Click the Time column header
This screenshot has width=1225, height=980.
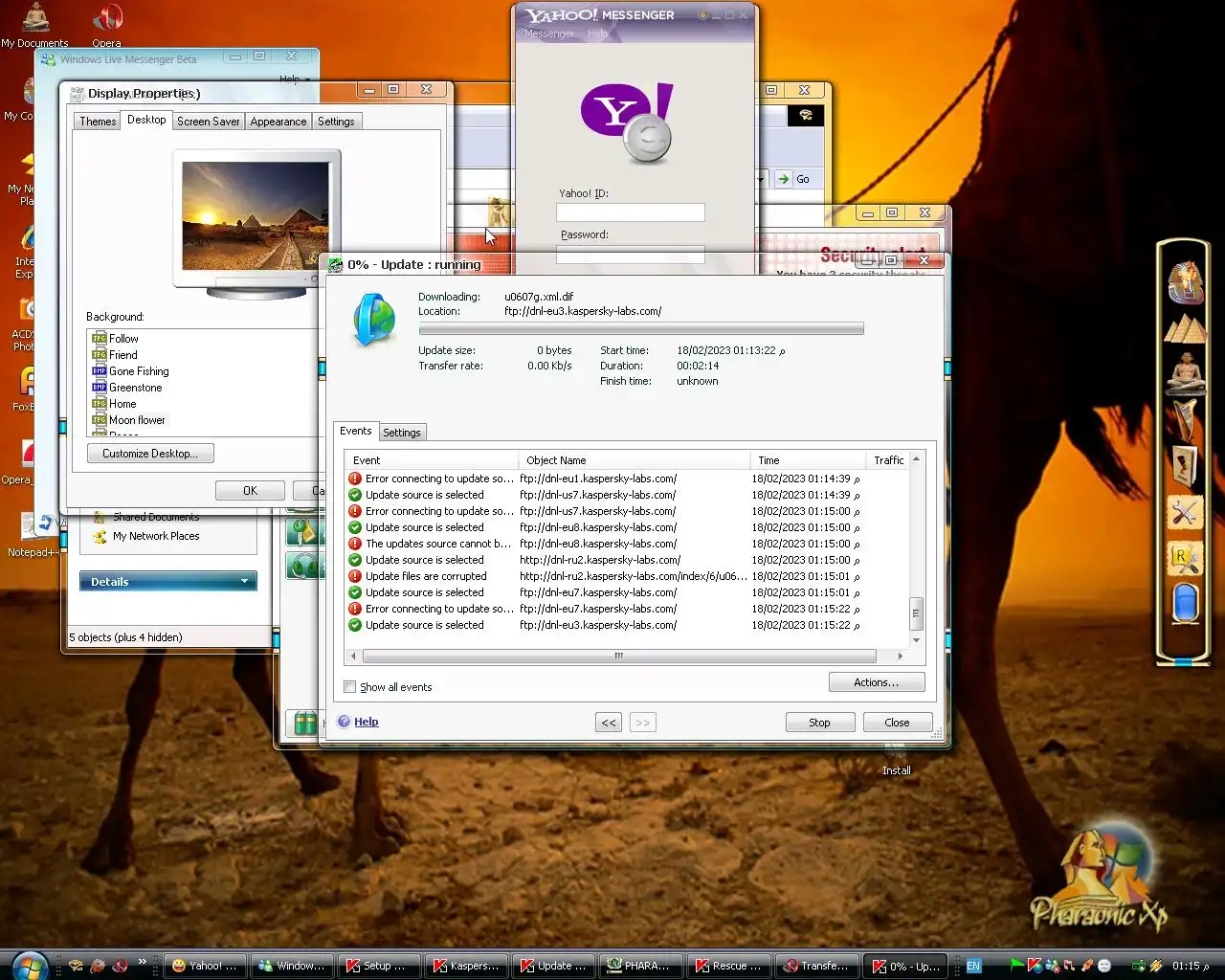(808, 460)
